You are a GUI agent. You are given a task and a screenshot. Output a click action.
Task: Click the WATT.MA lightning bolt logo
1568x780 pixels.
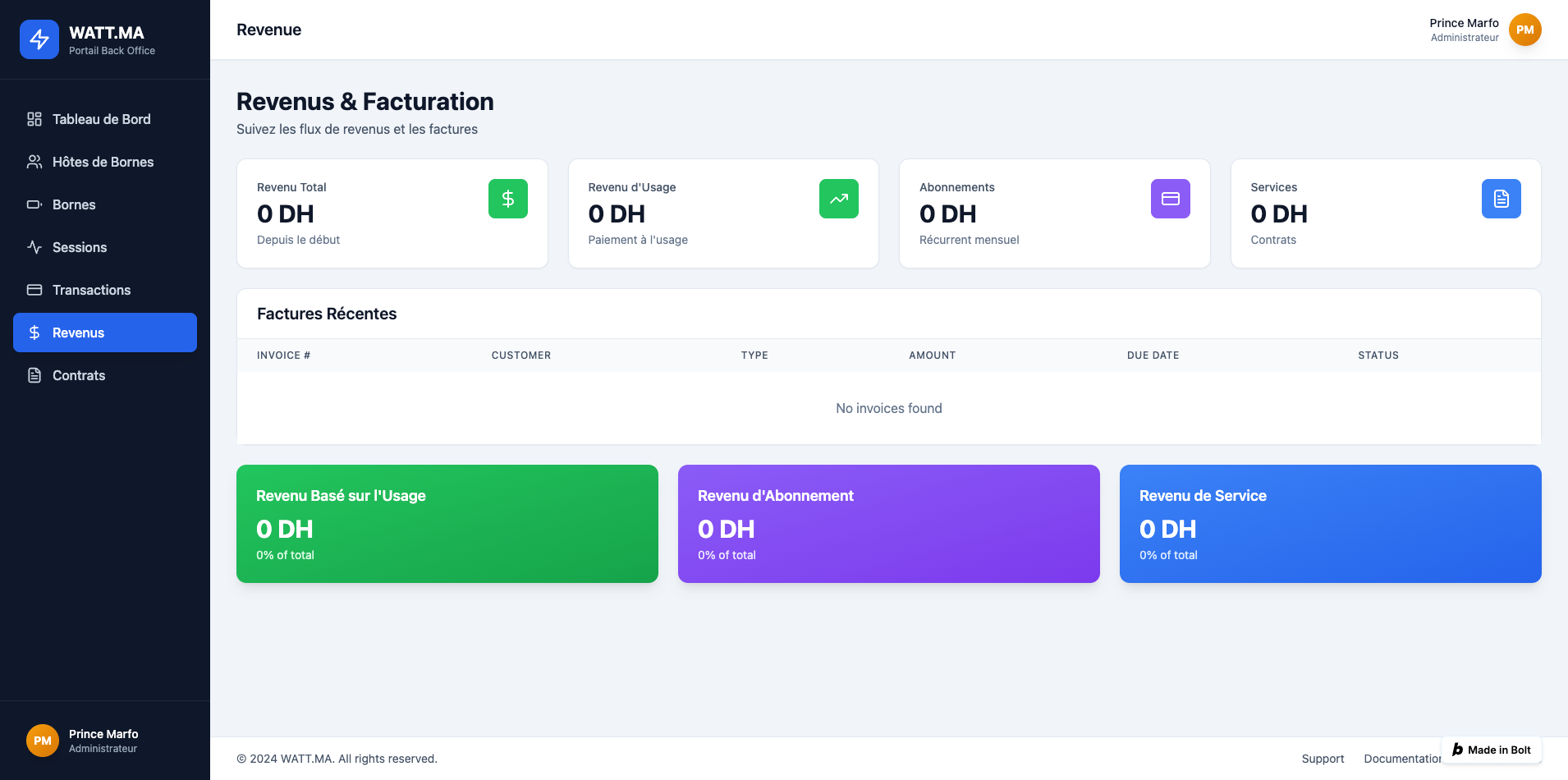coord(39,39)
